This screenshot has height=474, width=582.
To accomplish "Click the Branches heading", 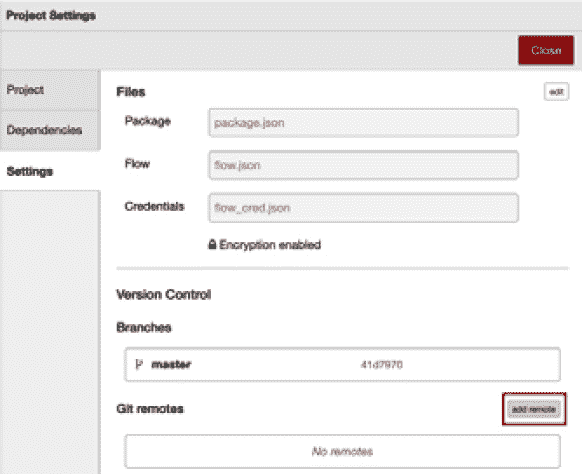I will click(x=144, y=327).
